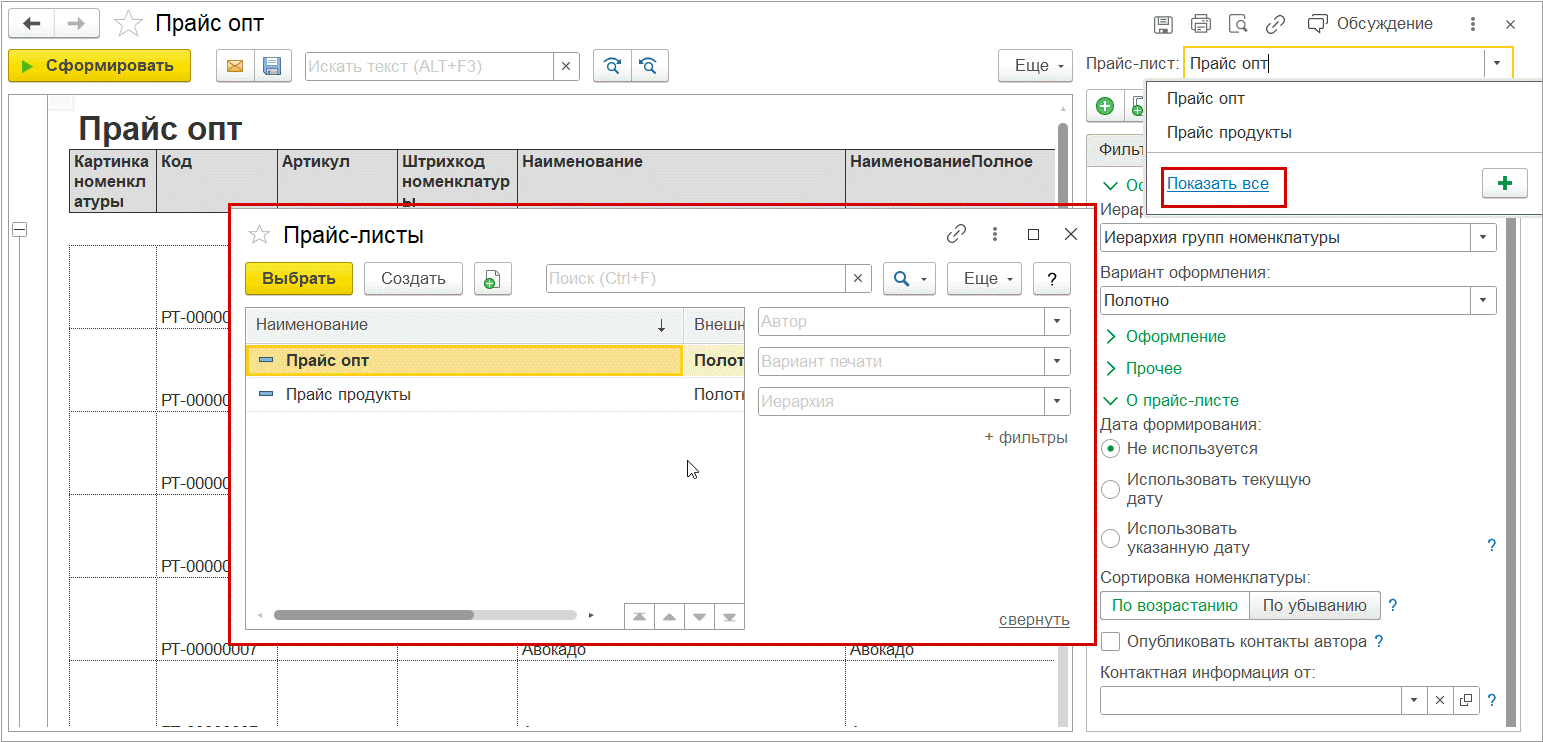The image size is (1543, 742).
Task: Click the Сформировать button
Action: pos(99,66)
